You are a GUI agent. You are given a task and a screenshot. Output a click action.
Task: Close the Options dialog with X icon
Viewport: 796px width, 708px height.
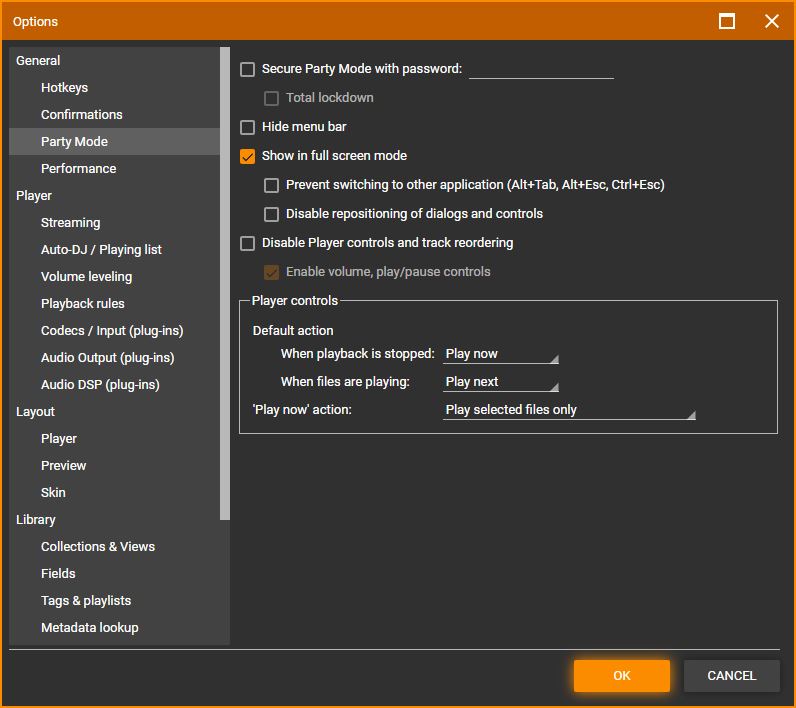(771, 21)
